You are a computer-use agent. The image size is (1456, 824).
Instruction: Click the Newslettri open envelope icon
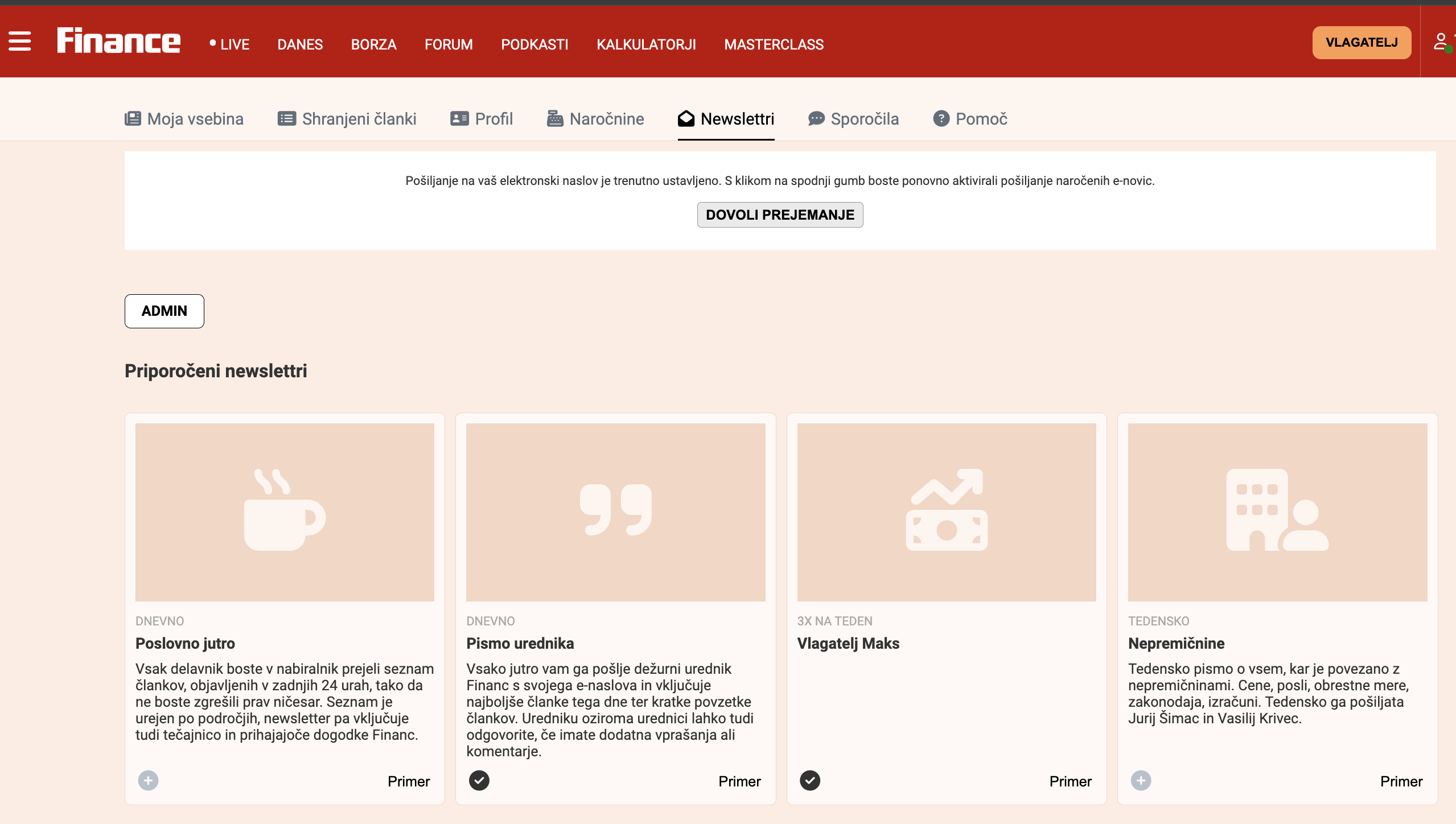[686, 118]
